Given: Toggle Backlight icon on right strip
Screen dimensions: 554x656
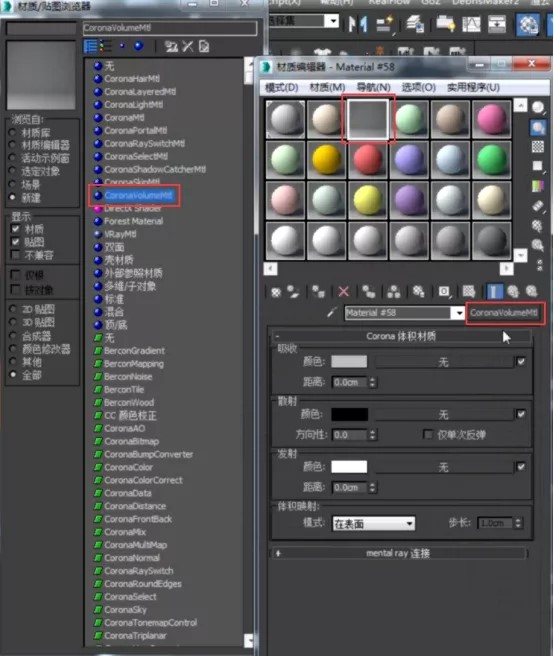Looking at the screenshot, I should (538, 128).
